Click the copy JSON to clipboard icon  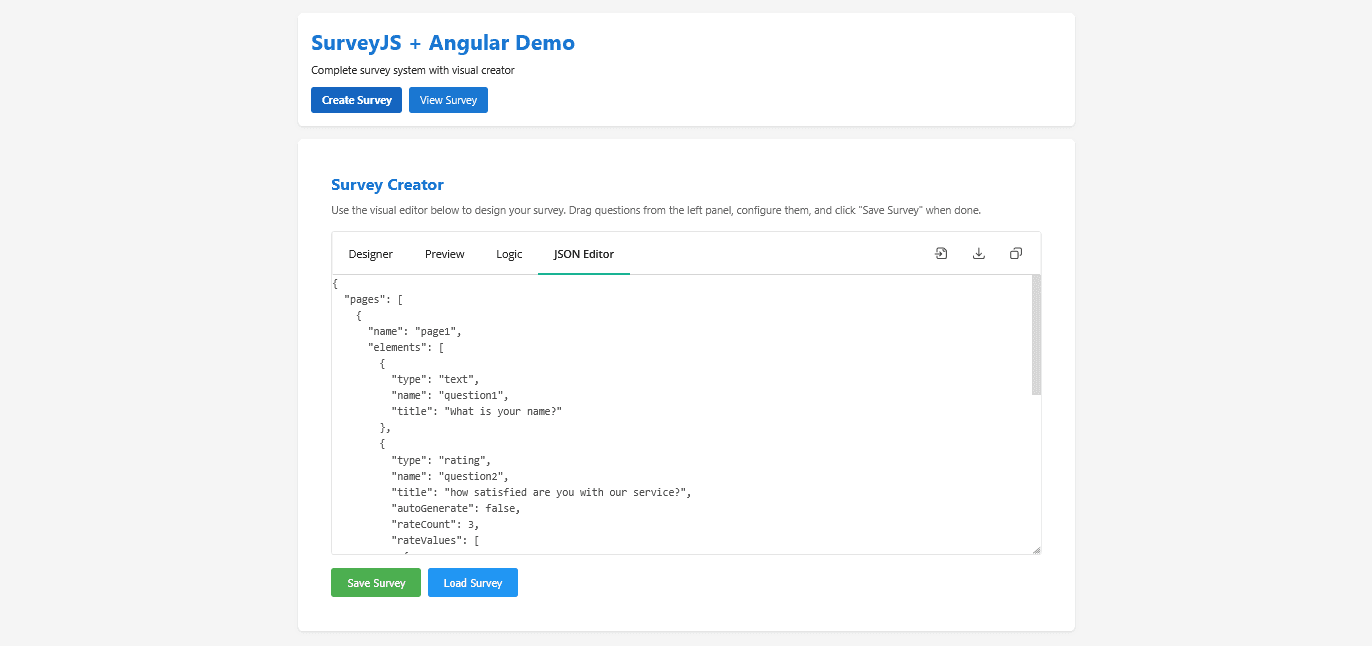1015,253
